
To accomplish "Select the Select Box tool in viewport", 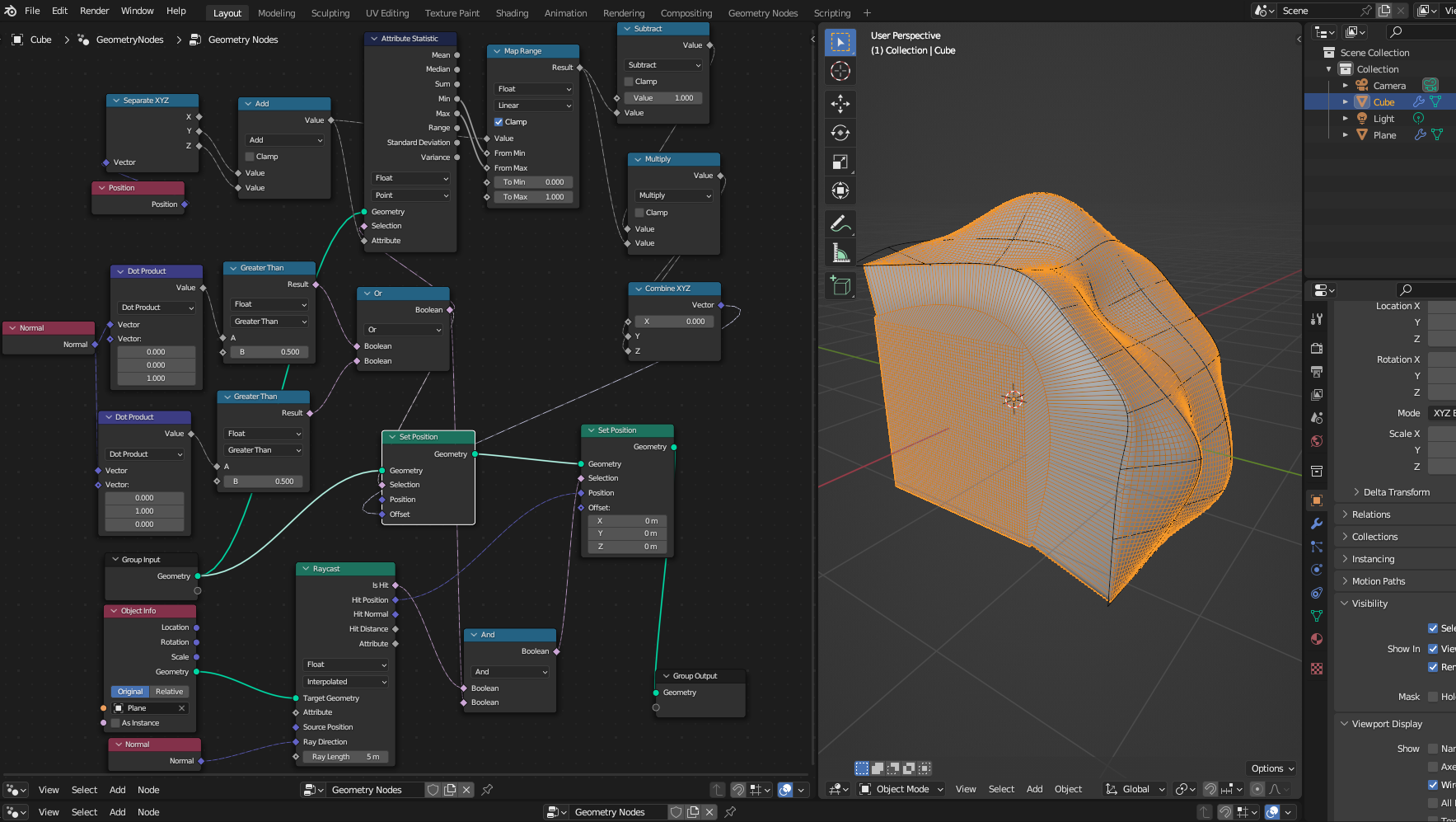I will pos(840,42).
